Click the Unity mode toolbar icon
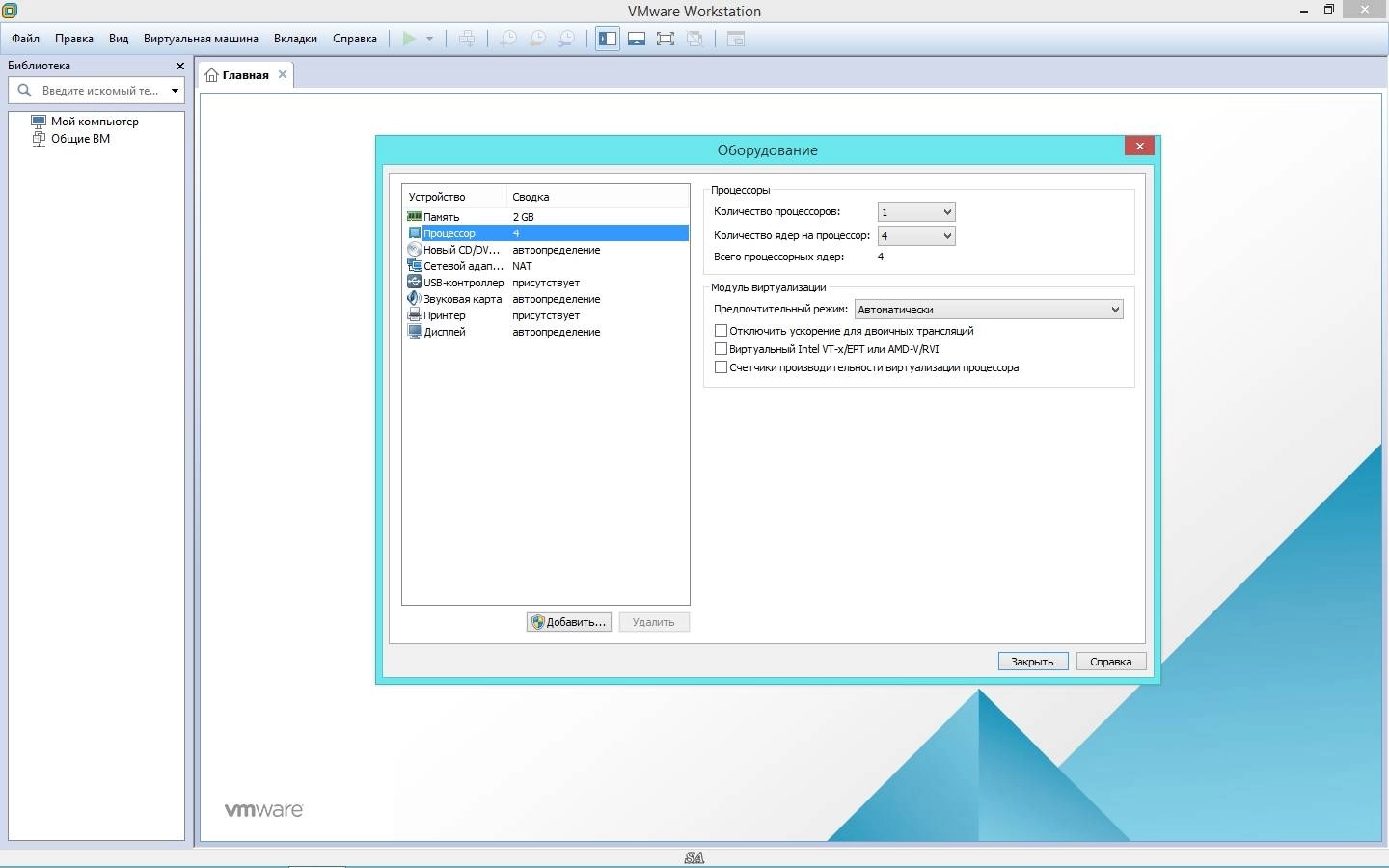 pos(694,39)
